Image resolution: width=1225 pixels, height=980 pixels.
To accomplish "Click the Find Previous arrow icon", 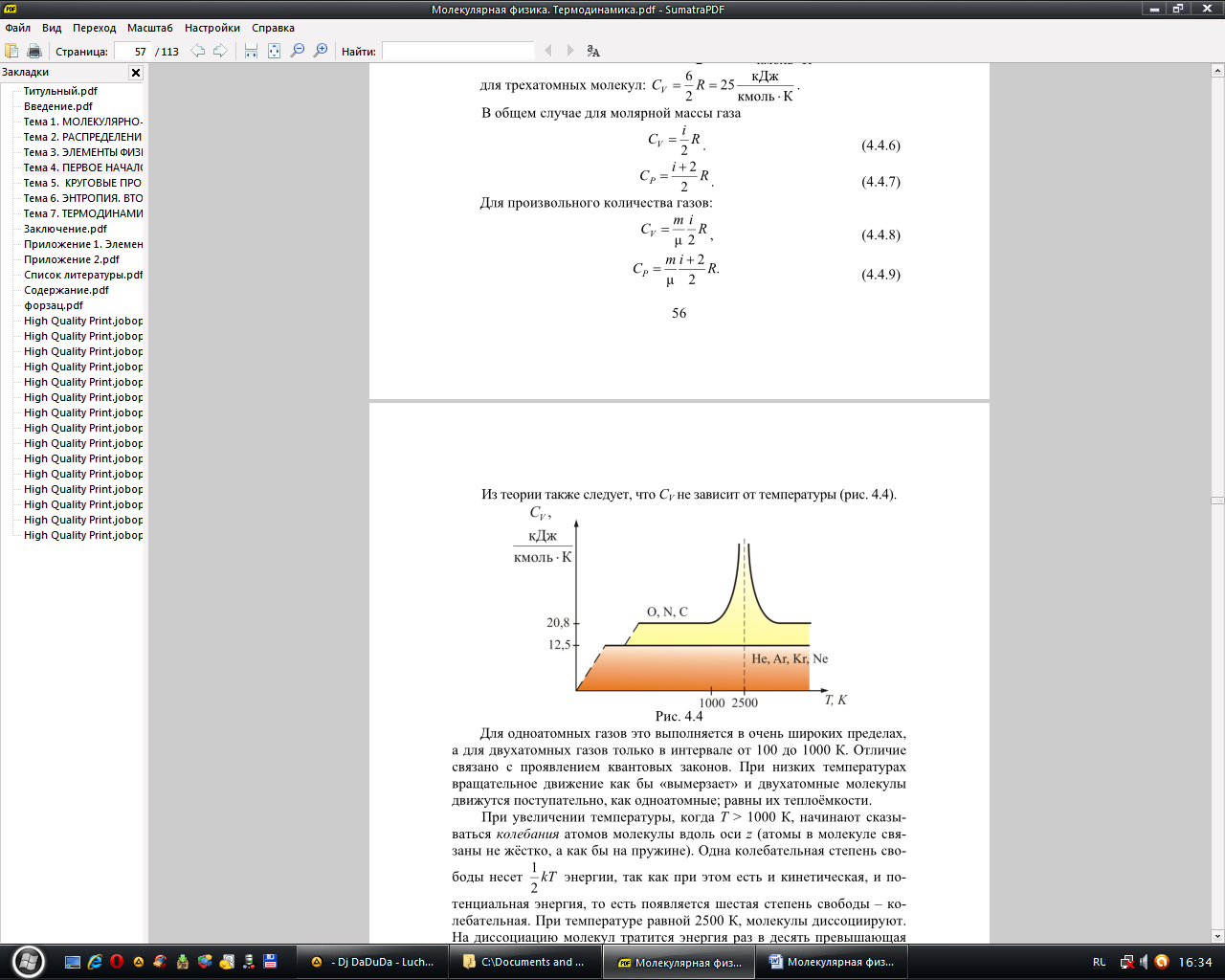I will pos(548,51).
